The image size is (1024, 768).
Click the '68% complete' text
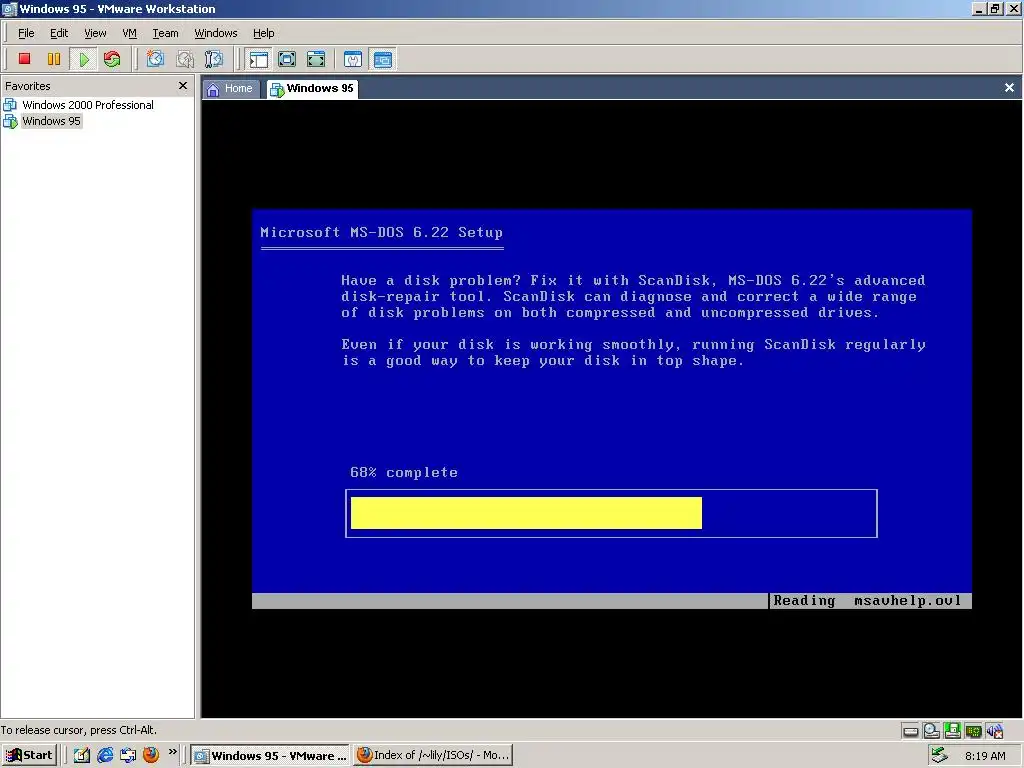coord(404,472)
